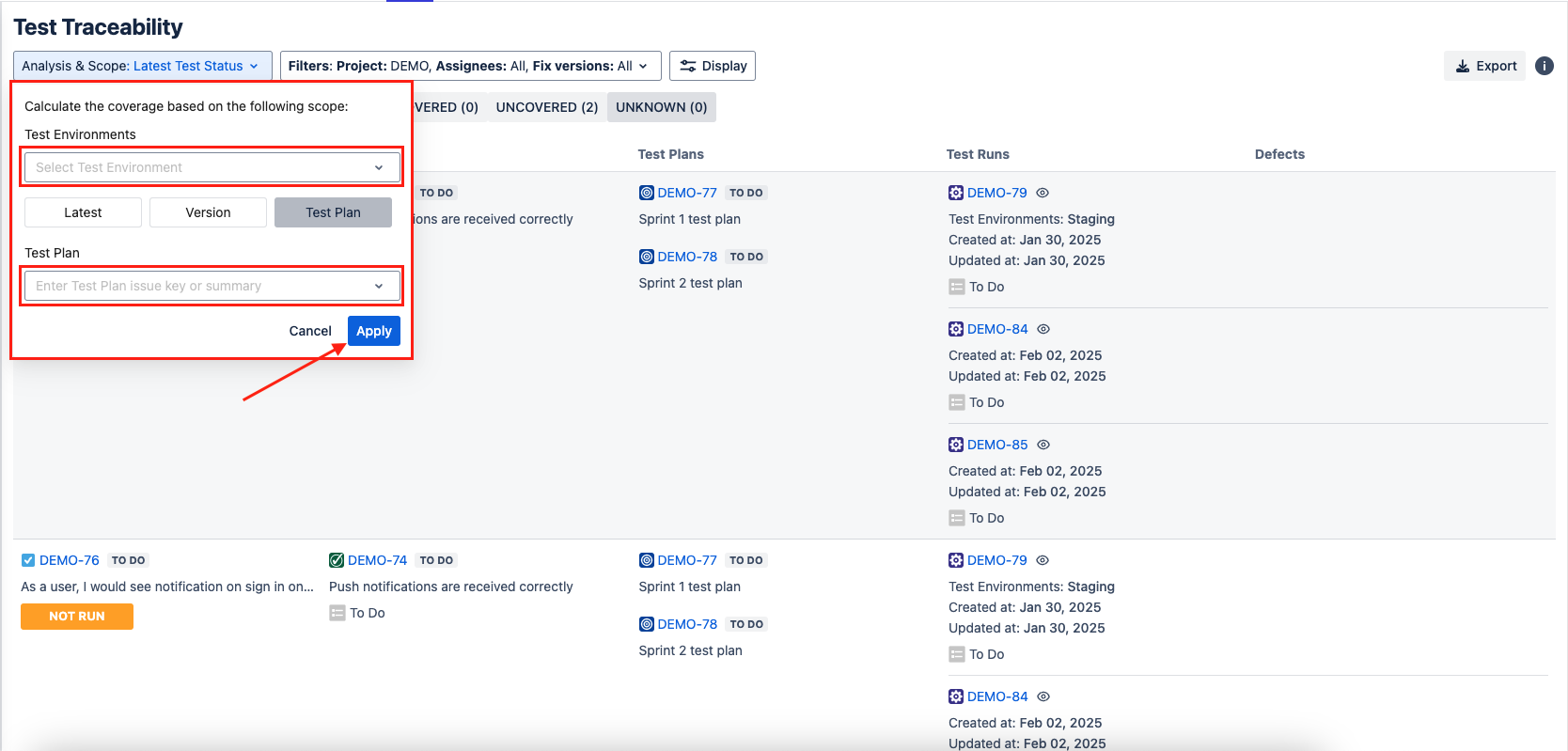Viewport: 1568px width, 751px height.
Task: Click the DEMO-84 test run icon in first row
Action: pos(956,329)
